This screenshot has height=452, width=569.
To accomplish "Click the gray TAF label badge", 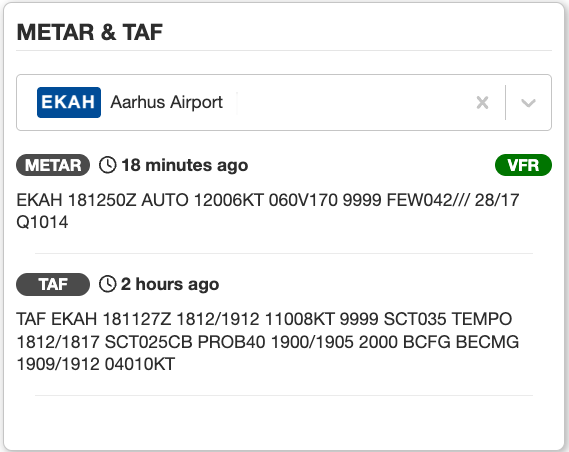I will [x=53, y=284].
